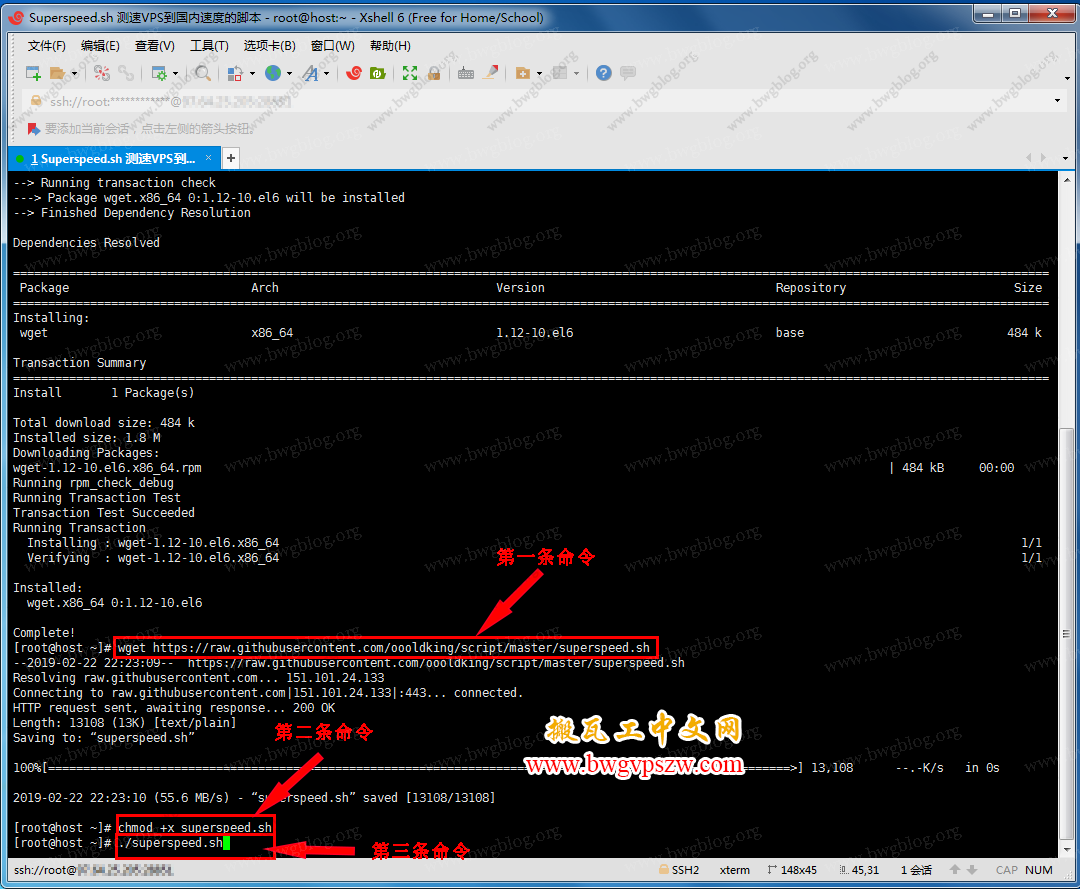The height and width of the screenshot is (889, 1080).
Task: Click the 'Dependencies Resolved' terminal line
Action: click(x=86, y=242)
